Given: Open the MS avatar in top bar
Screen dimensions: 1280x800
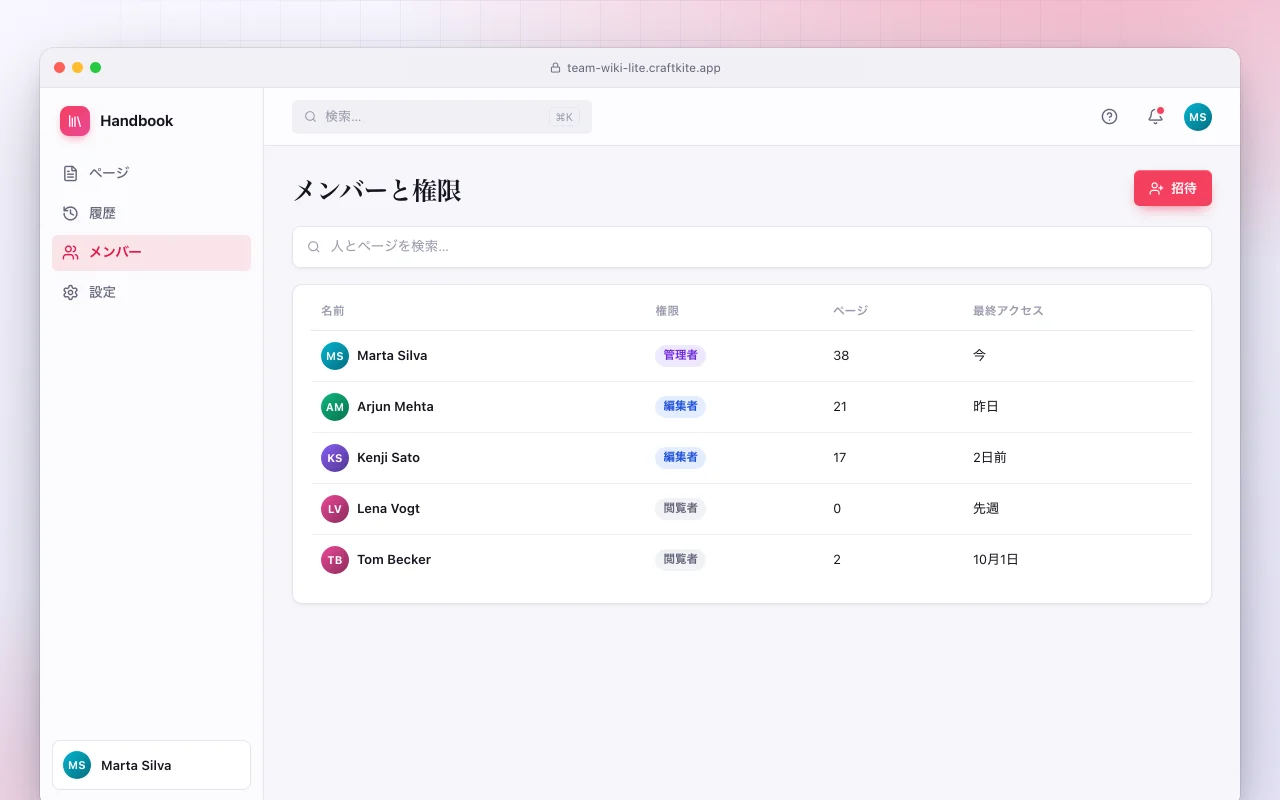Looking at the screenshot, I should [x=1198, y=117].
